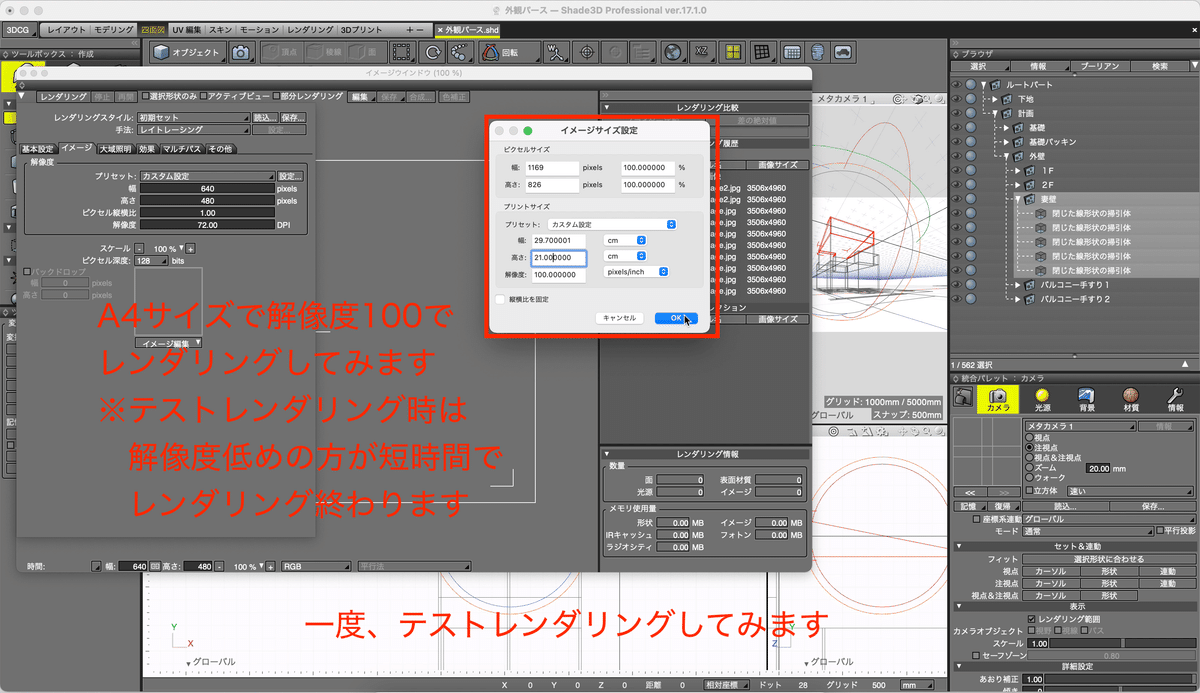Click the zoom value field showing 20.00
Image resolution: width=1200 pixels, height=693 pixels.
click(1099, 467)
